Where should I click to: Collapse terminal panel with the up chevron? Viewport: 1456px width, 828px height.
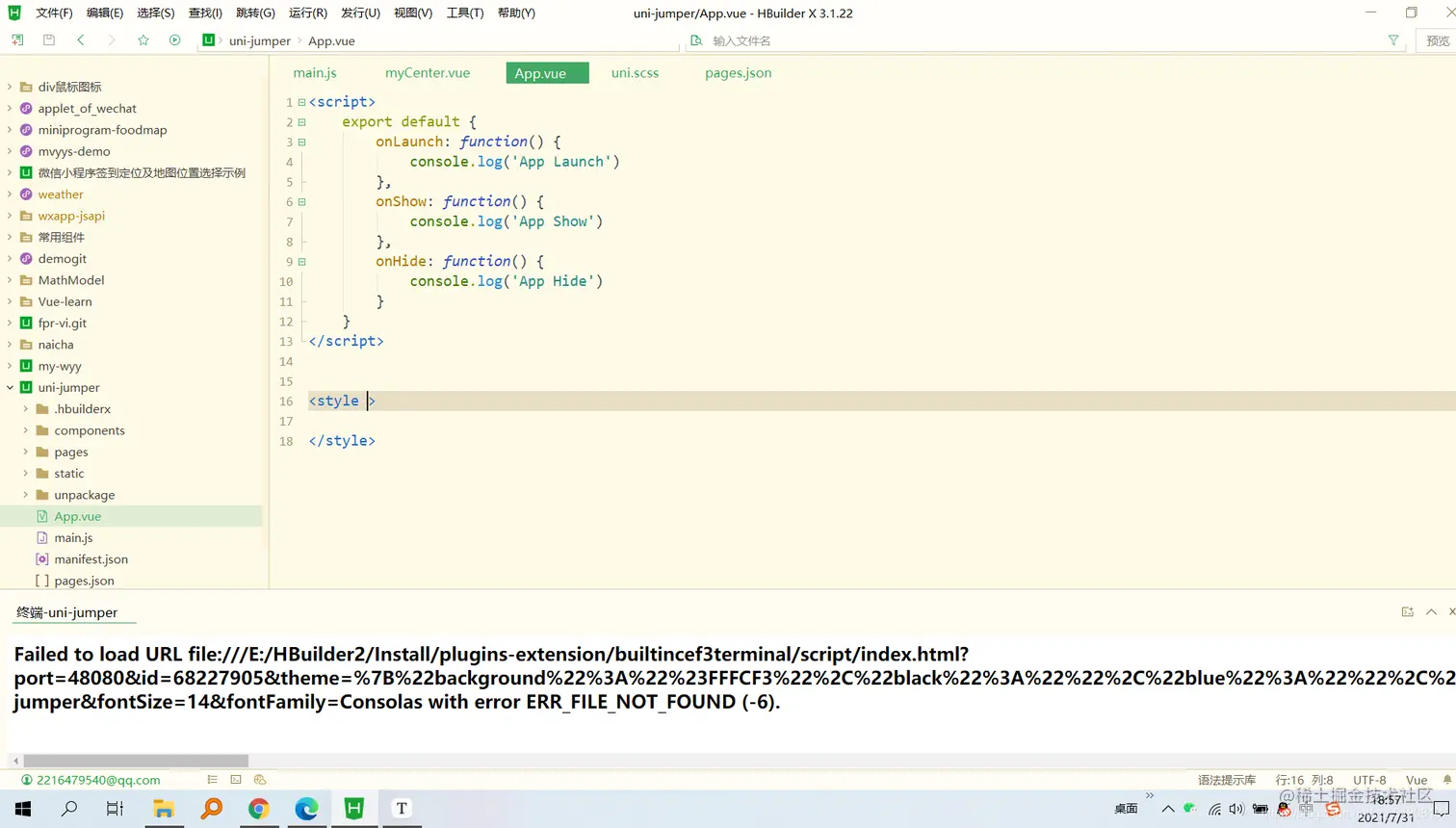point(1431,611)
